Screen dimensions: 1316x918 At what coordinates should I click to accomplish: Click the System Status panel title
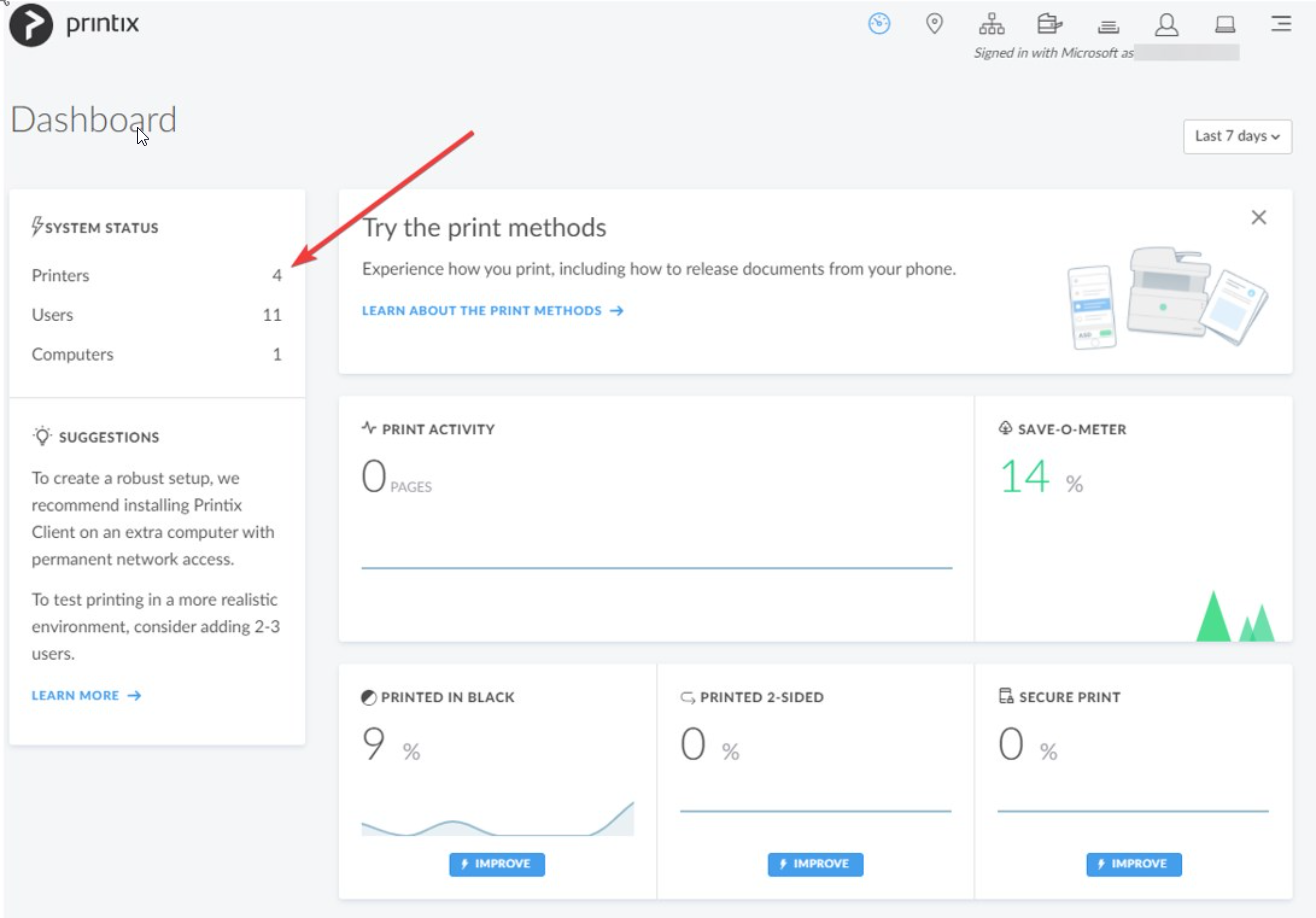[x=102, y=228]
